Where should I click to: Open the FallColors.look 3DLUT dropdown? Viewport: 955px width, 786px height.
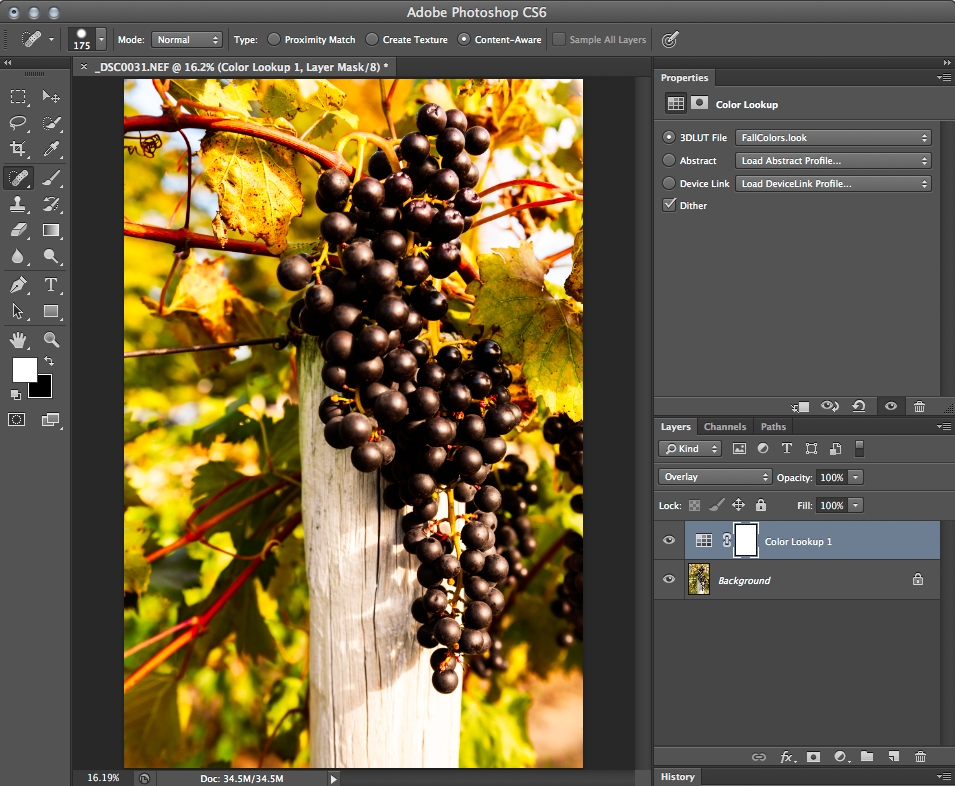833,137
